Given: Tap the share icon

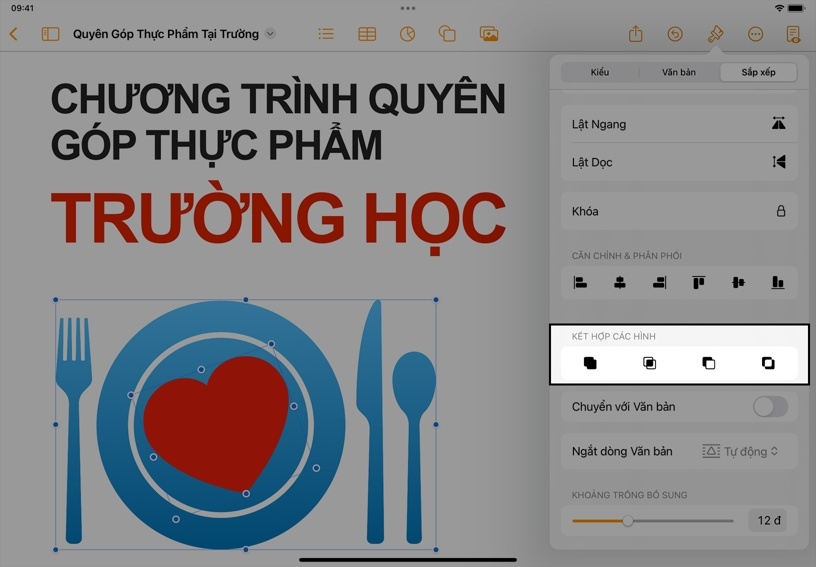Looking at the screenshot, I should click(635, 34).
